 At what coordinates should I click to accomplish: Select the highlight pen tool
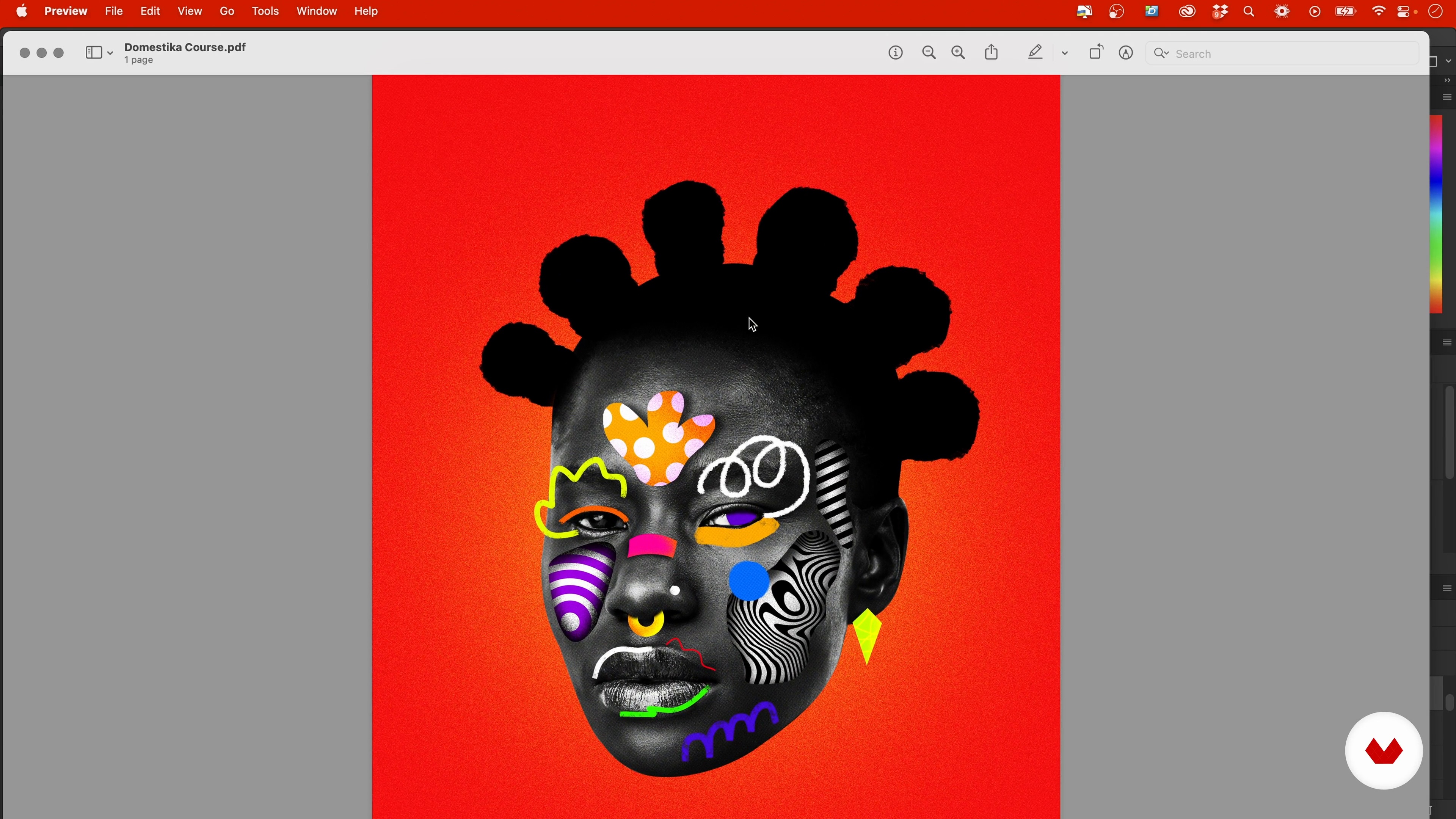1036,53
